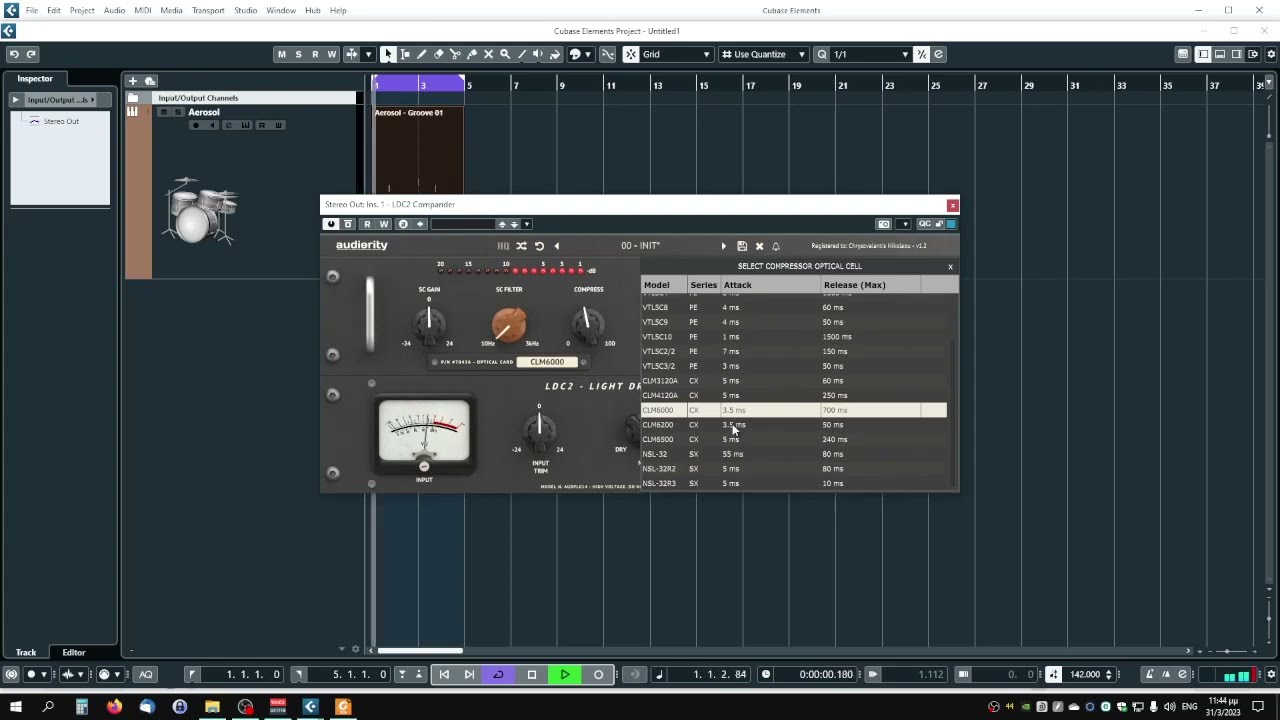This screenshot has height=720, width=1280.
Task: Toggle plugin bypass button
Action: pos(348,224)
